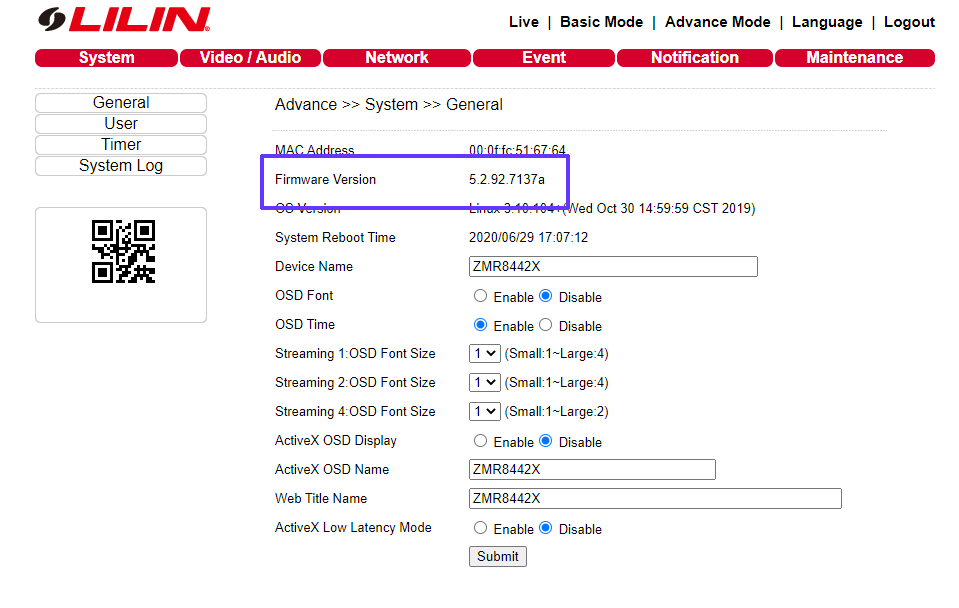This screenshot has height=608, width=959.
Task: Select General in the sidebar
Action: tap(121, 103)
